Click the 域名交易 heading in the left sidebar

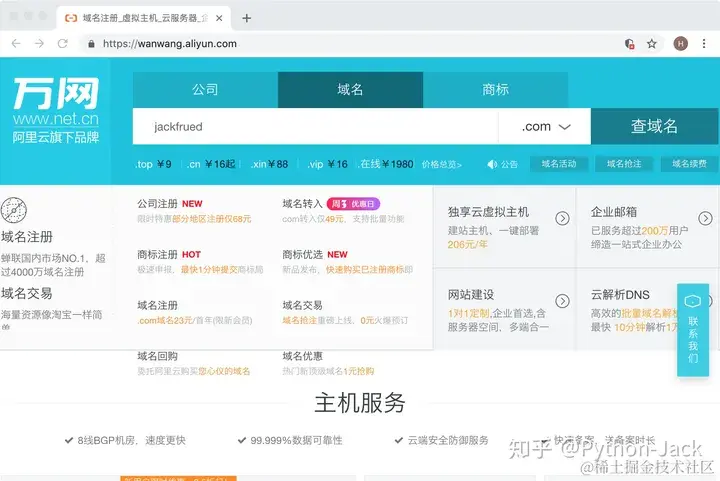click(27, 293)
